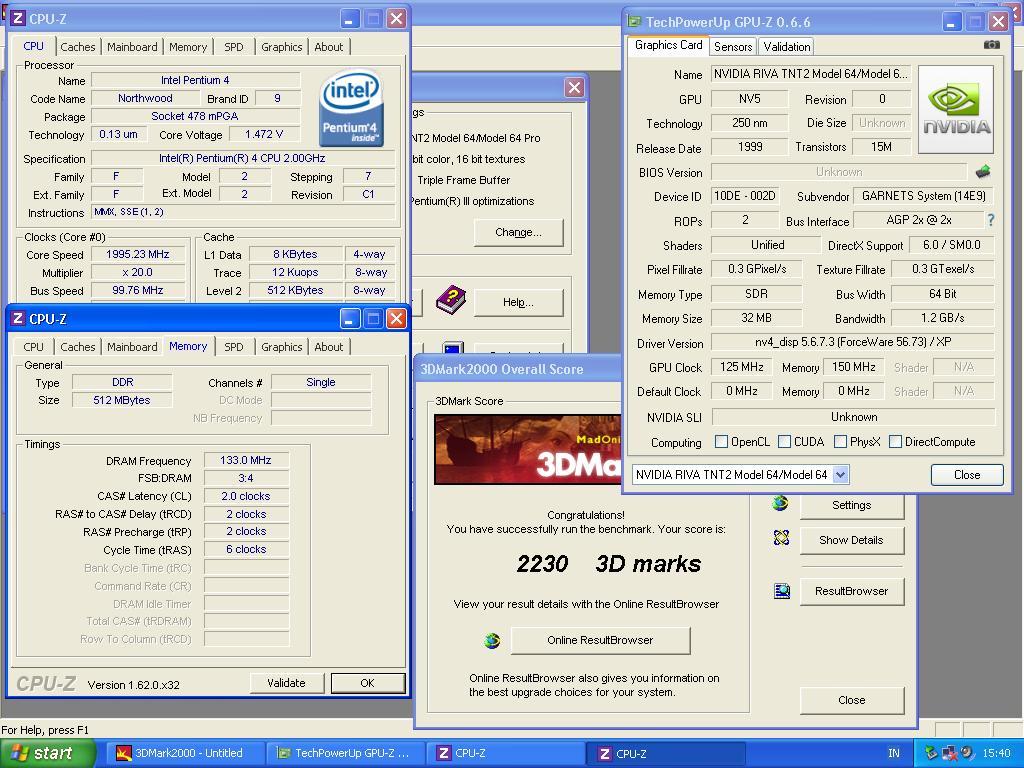Click the globe icon beside Settings button
1024x768 pixels.
pos(780,504)
